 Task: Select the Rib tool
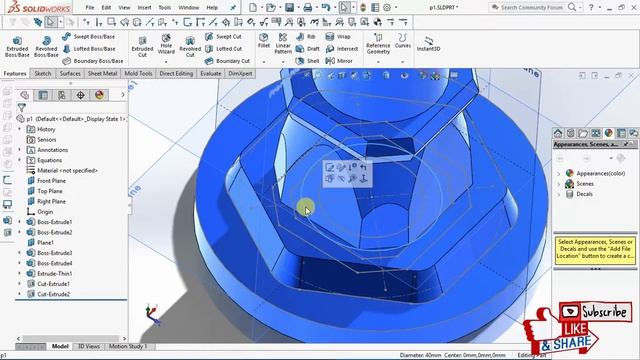pyautogui.click(x=306, y=36)
